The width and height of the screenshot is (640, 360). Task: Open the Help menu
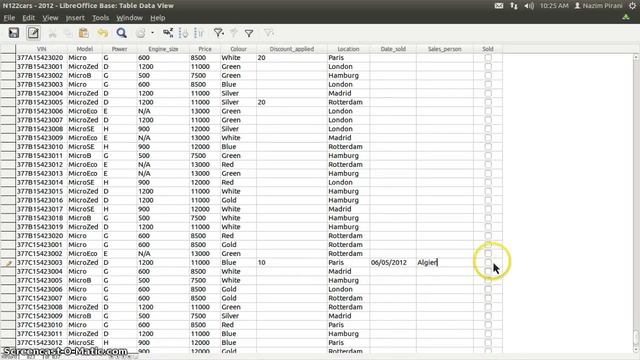point(158,18)
